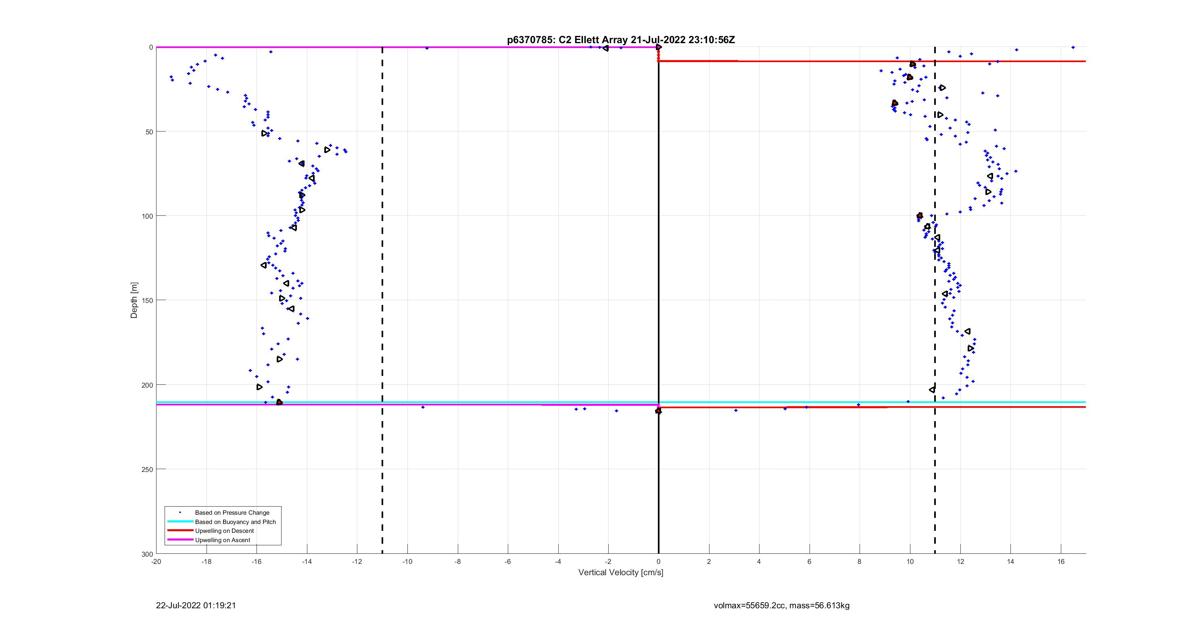Click depth-axis tick label "200"
The height and width of the screenshot is (622, 1200).
tap(146, 385)
